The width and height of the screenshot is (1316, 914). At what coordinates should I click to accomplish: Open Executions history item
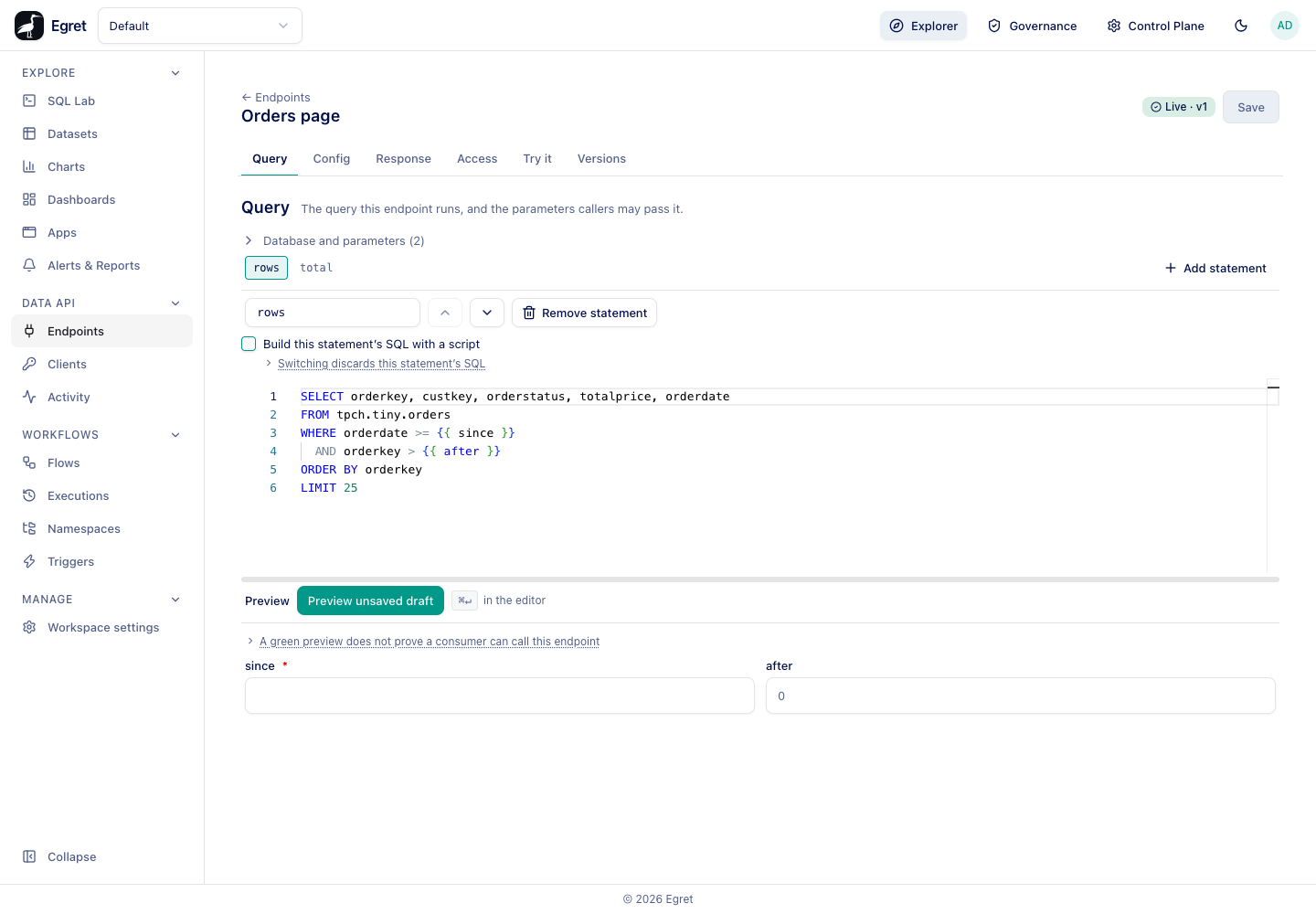[101, 495]
